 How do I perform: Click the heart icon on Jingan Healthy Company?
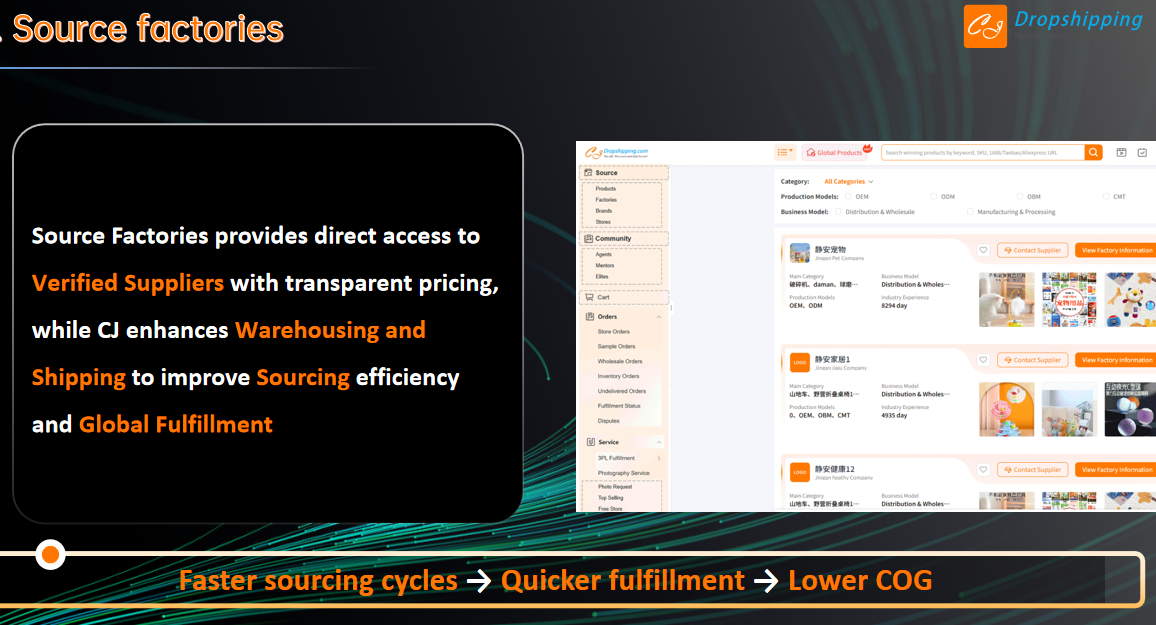[x=983, y=470]
